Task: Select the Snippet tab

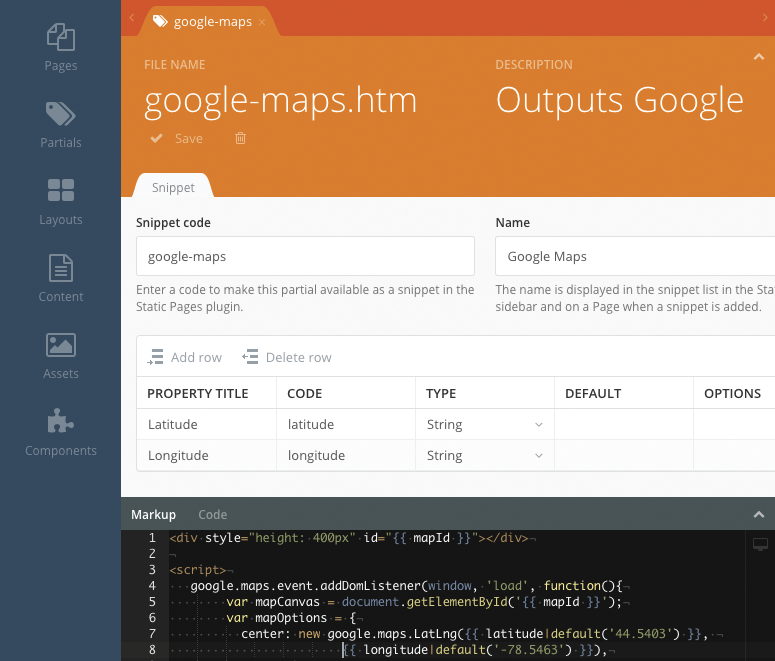Action: tap(173, 187)
